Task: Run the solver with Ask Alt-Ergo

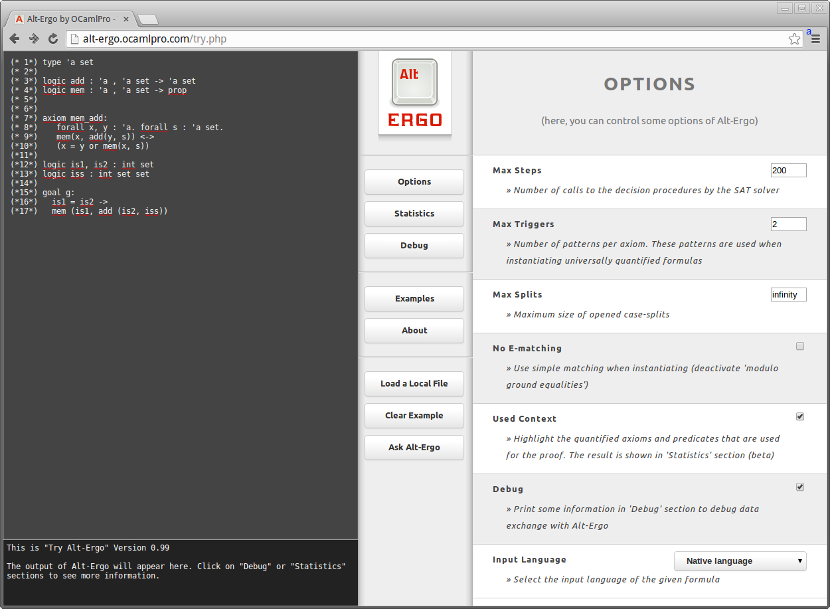Action: 413,447
